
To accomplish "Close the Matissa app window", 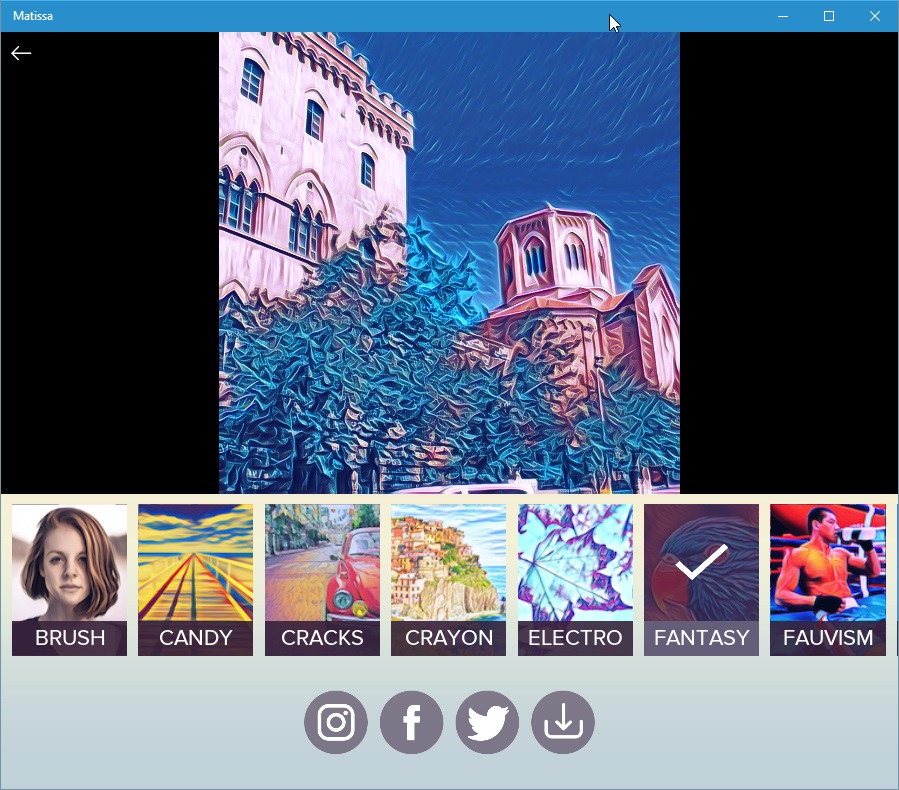I will pos(875,16).
